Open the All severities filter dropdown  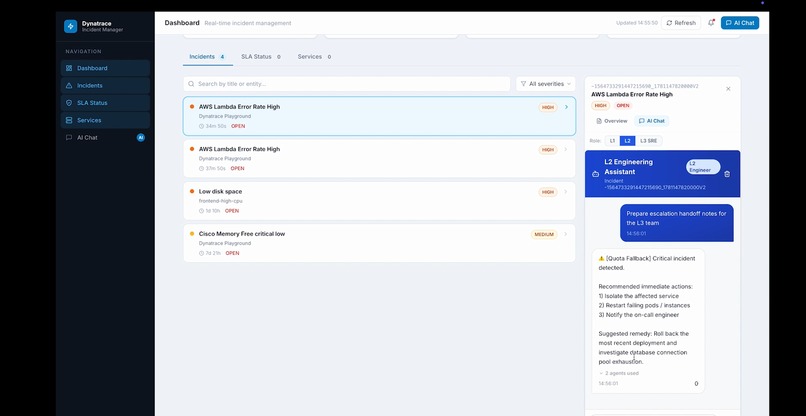[545, 84]
